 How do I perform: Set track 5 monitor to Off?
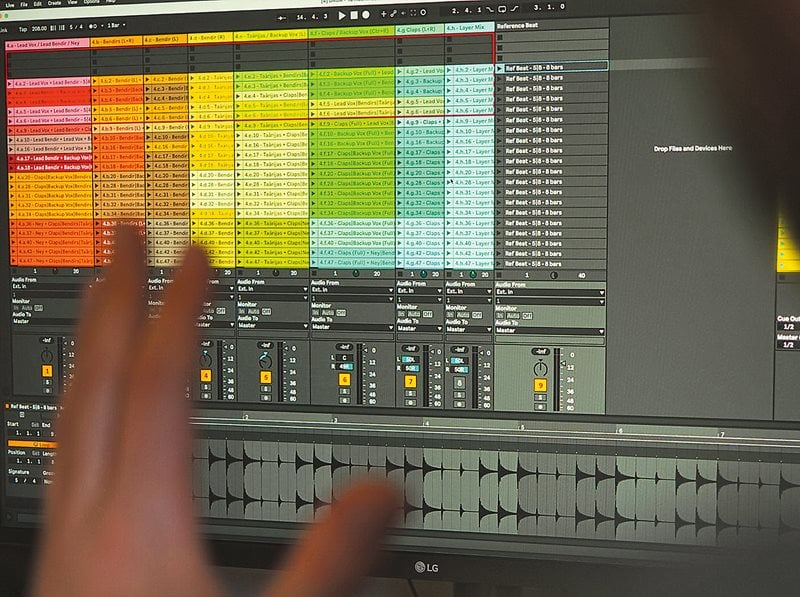tap(266, 311)
